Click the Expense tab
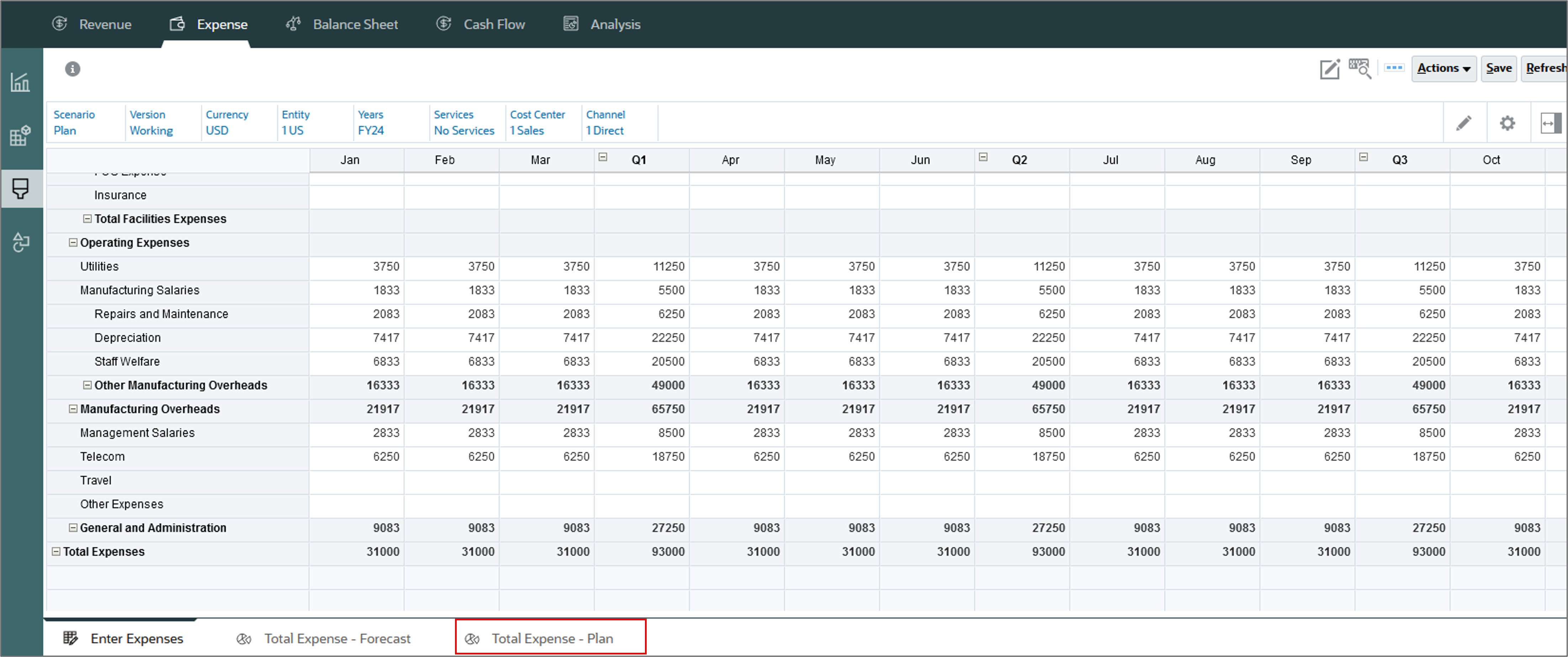 click(x=208, y=24)
